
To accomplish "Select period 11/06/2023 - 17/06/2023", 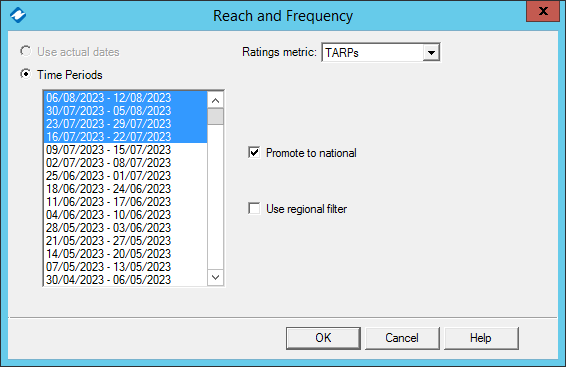I will pyautogui.click(x=126, y=202).
